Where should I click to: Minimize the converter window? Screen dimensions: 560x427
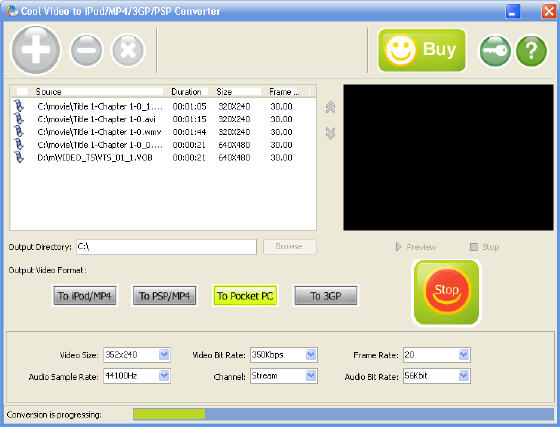click(513, 11)
